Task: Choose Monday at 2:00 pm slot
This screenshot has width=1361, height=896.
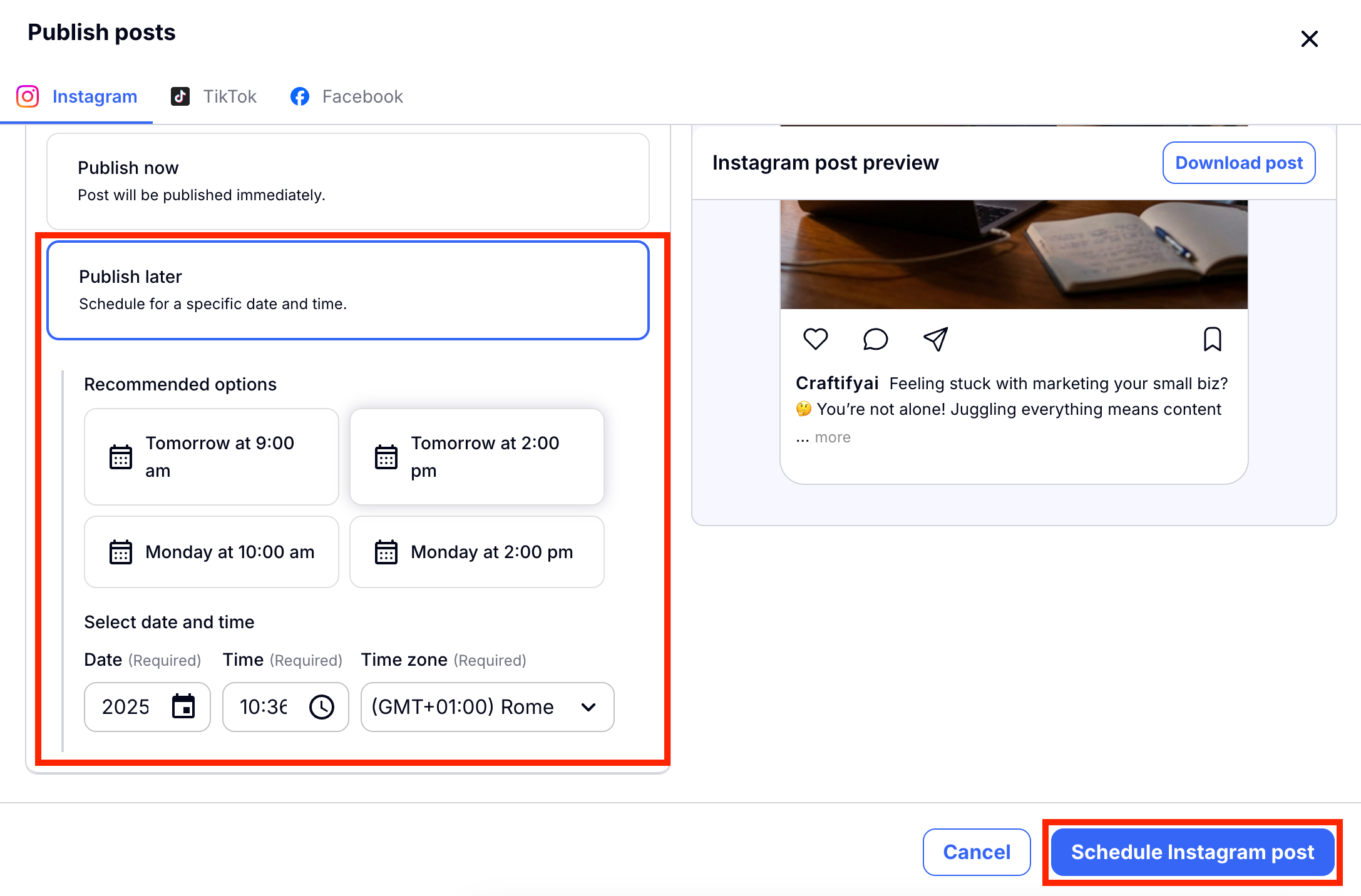Action: [476, 552]
